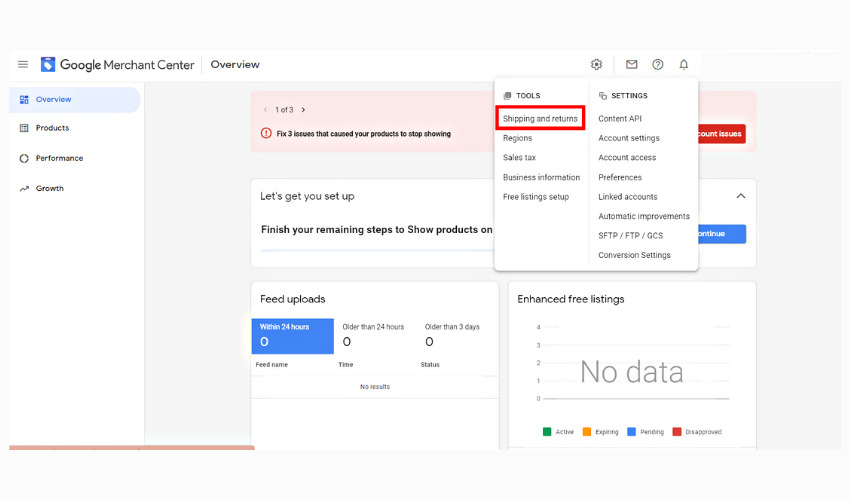Open Content API settings
This screenshot has height=500, width=850.
tap(620, 118)
